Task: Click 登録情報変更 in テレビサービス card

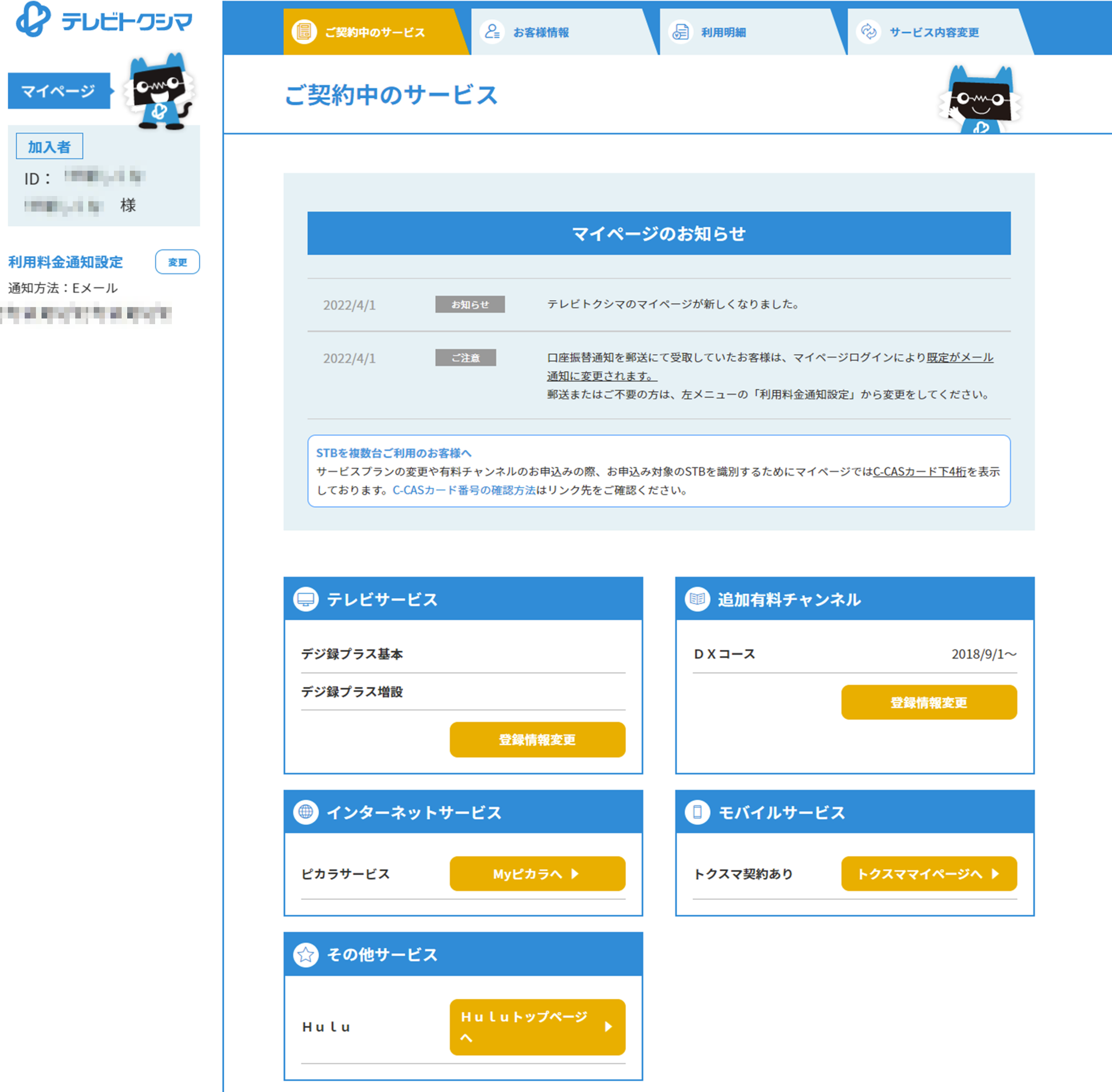Action: [537, 739]
